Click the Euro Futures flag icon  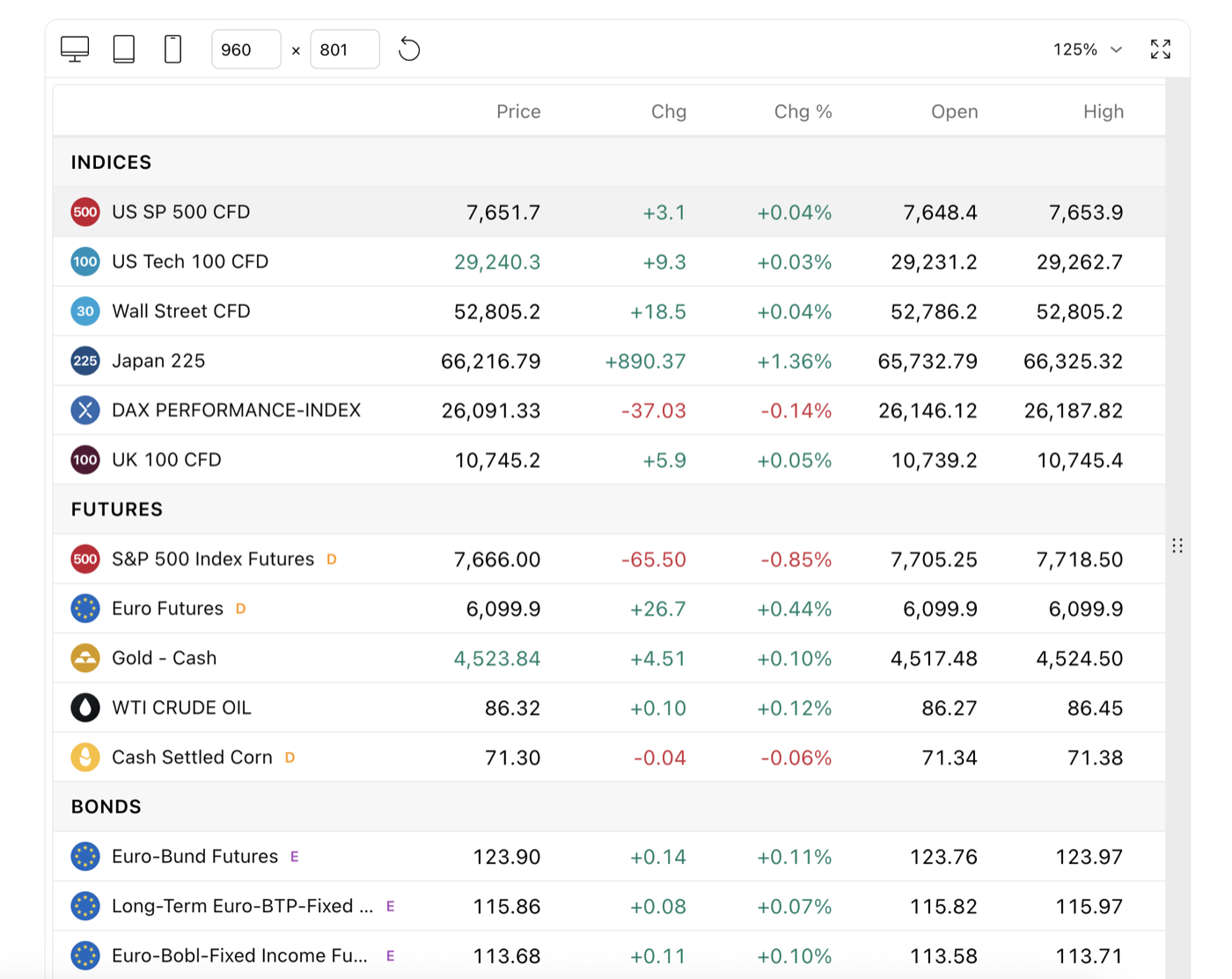pos(85,608)
